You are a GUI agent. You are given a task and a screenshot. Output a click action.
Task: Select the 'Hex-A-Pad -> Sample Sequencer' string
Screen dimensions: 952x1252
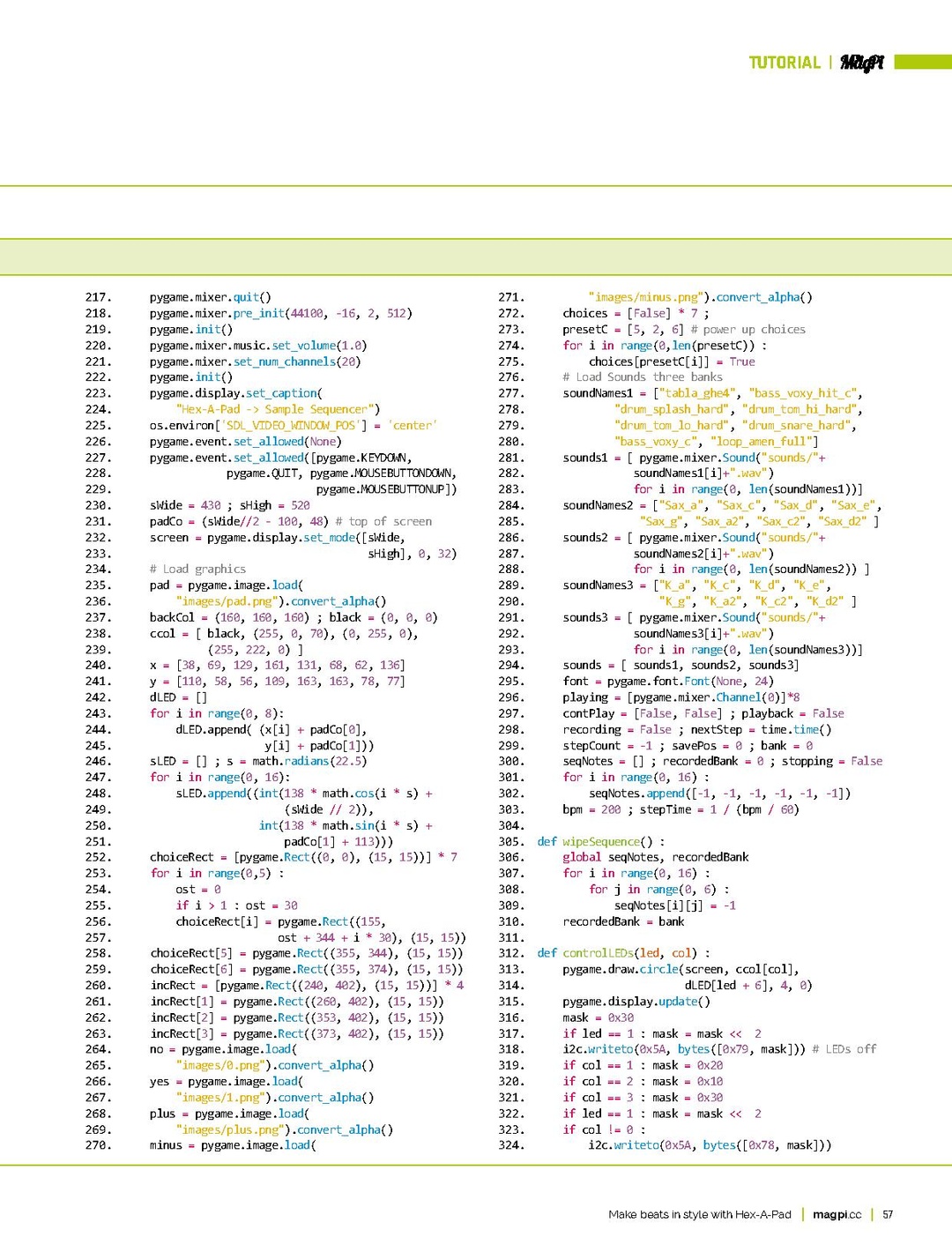pos(278,409)
